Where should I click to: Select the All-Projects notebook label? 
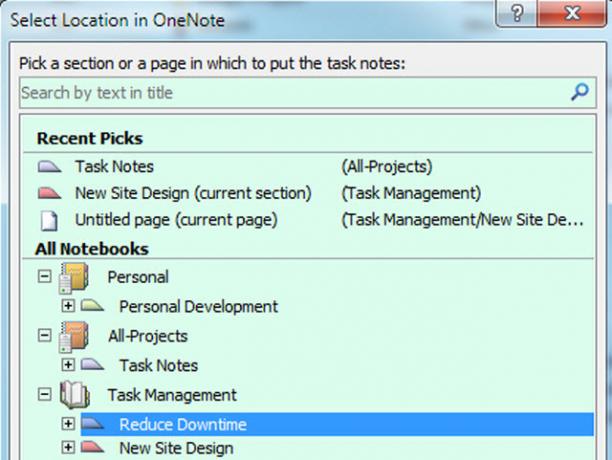point(148,336)
